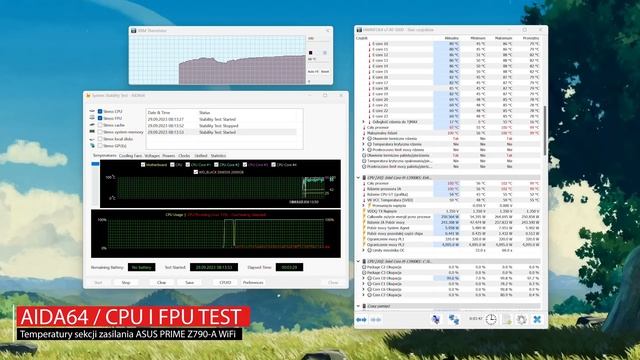Enable the Stress GPU(s) checkbox
The width and height of the screenshot is (640, 360).
point(100,146)
